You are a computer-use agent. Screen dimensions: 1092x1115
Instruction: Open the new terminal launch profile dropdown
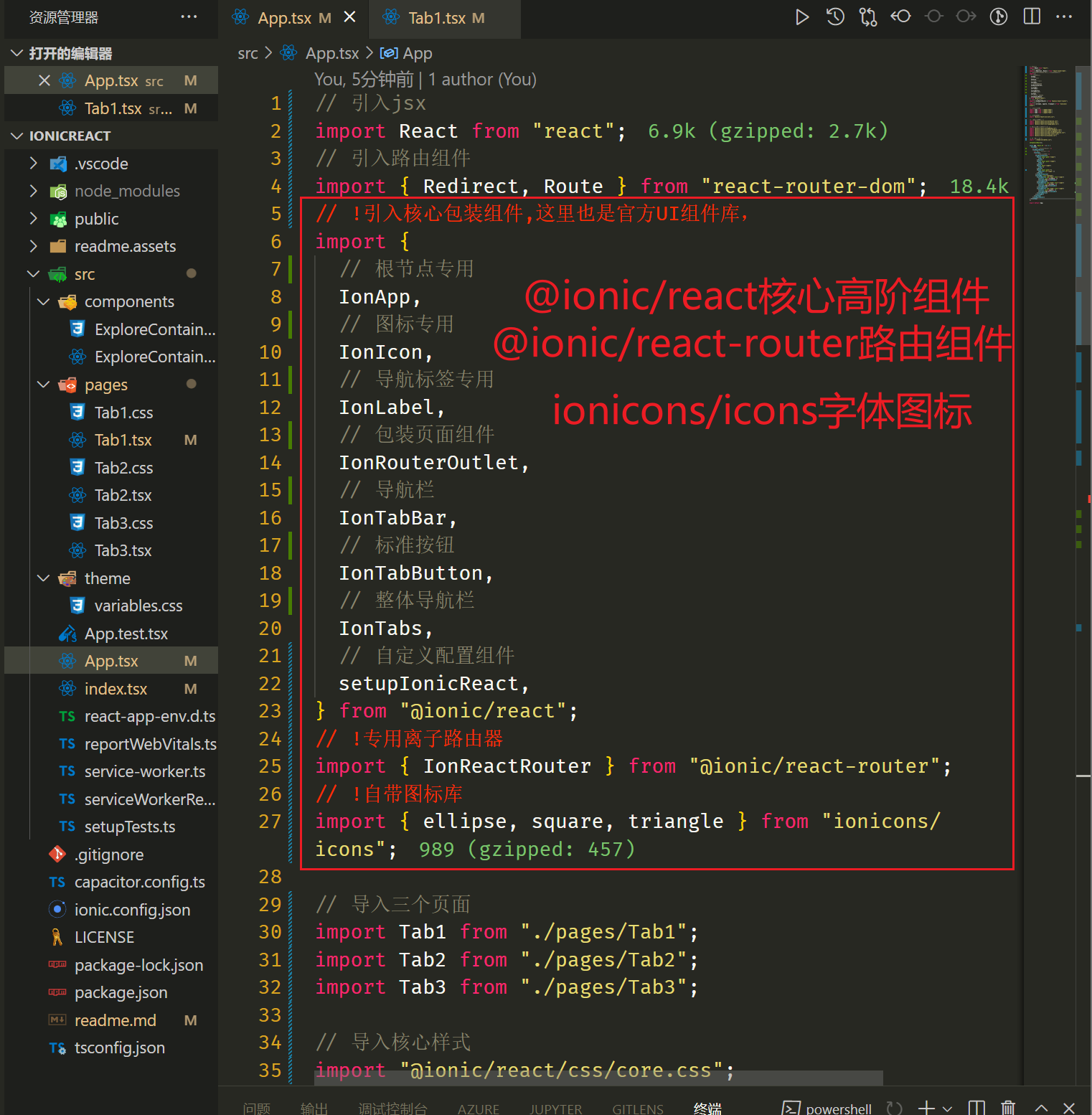(947, 1109)
